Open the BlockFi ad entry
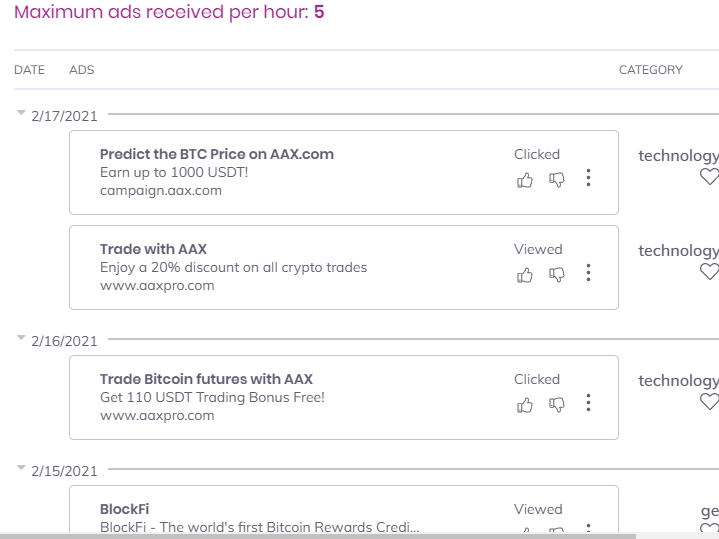This screenshot has height=539, width=719. (x=125, y=509)
